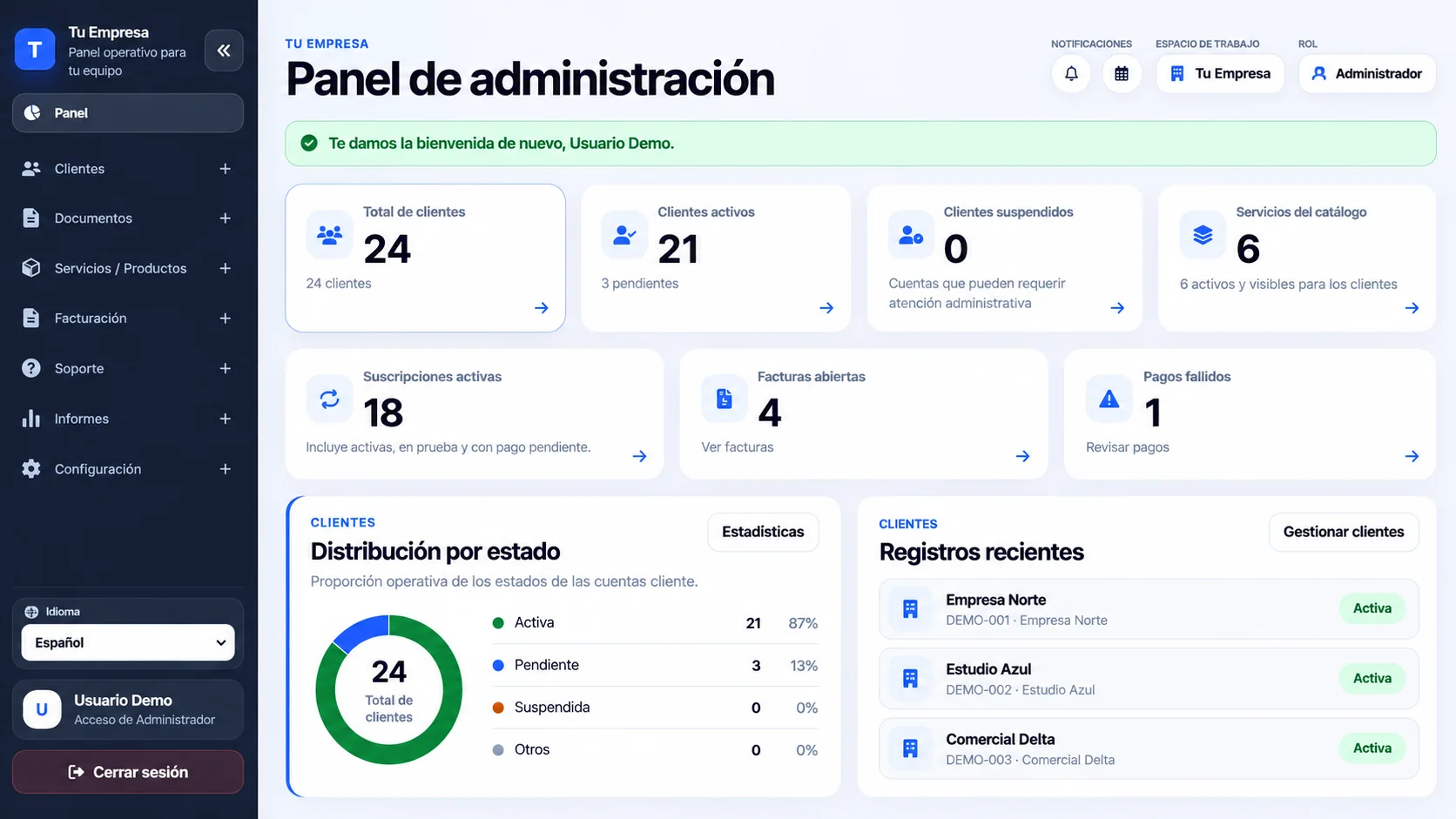Click the Facturación invoice icon in sidebar
The width and height of the screenshot is (1456, 819).
click(31, 319)
